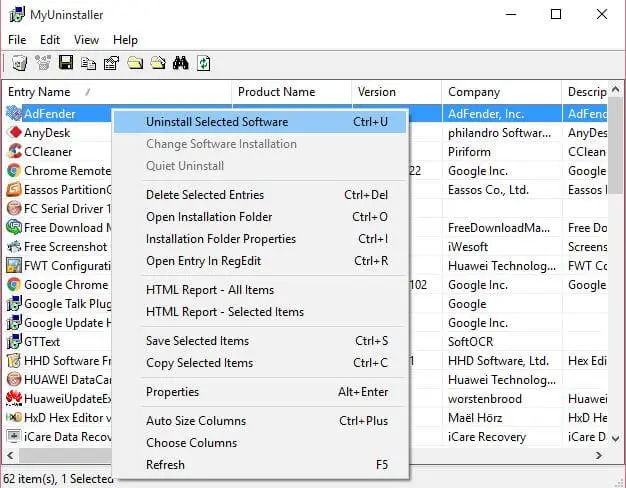Select the Google Update Helper entry

(x=67, y=323)
